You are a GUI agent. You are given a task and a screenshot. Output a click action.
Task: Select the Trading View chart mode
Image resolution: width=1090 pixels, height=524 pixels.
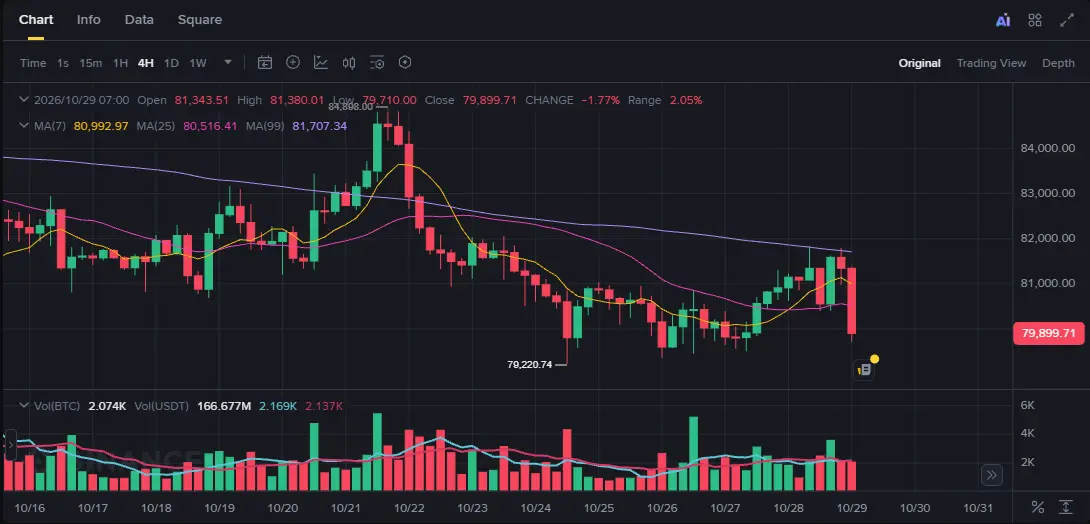click(x=991, y=63)
